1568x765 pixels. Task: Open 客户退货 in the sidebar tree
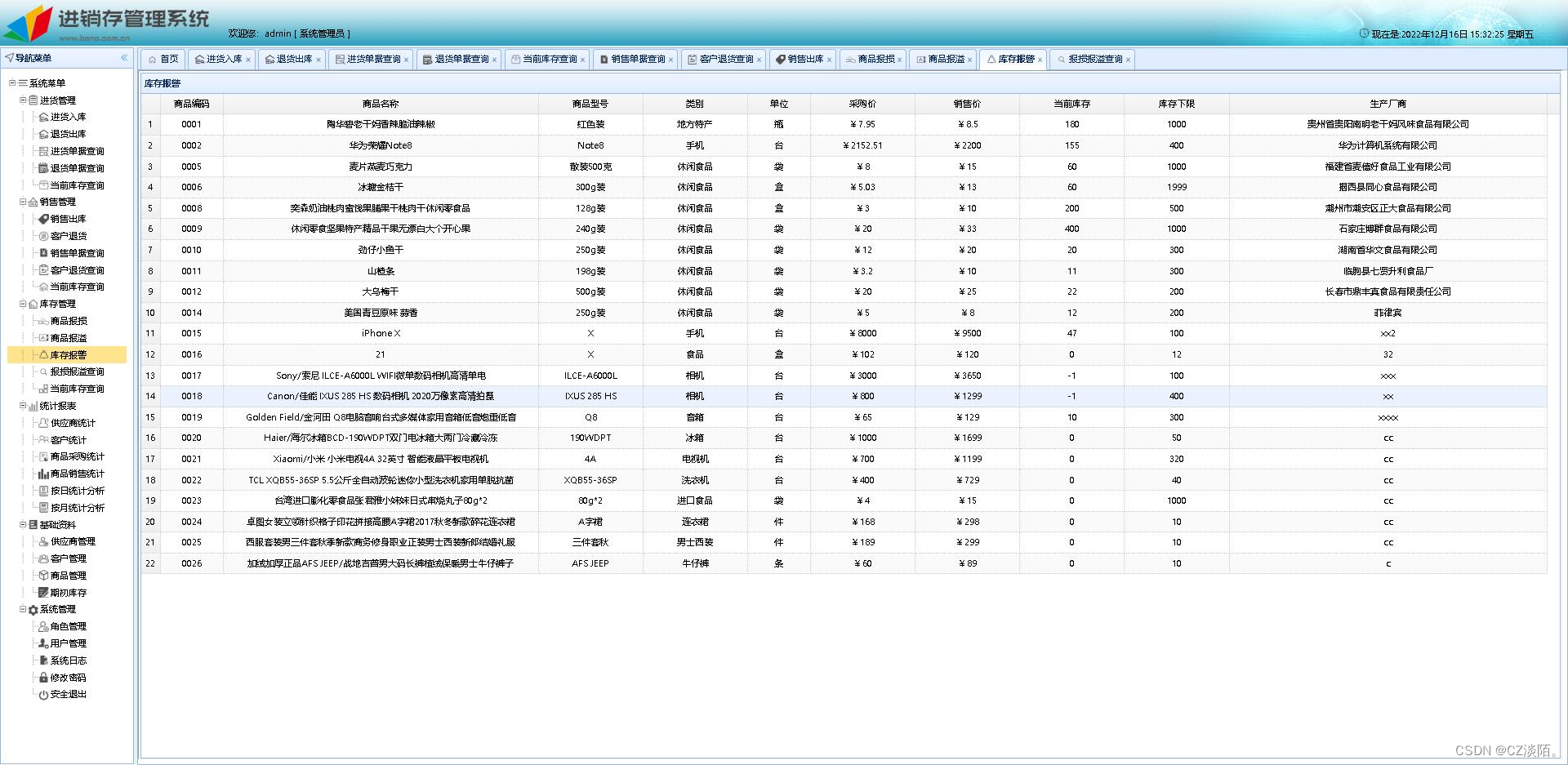(x=68, y=237)
